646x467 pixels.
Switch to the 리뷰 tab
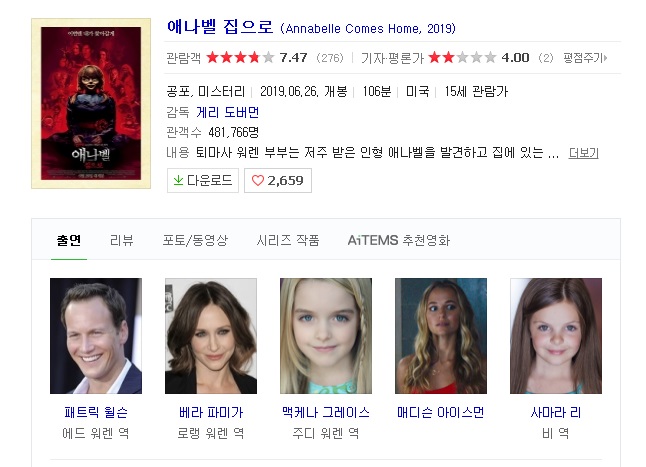[122, 240]
